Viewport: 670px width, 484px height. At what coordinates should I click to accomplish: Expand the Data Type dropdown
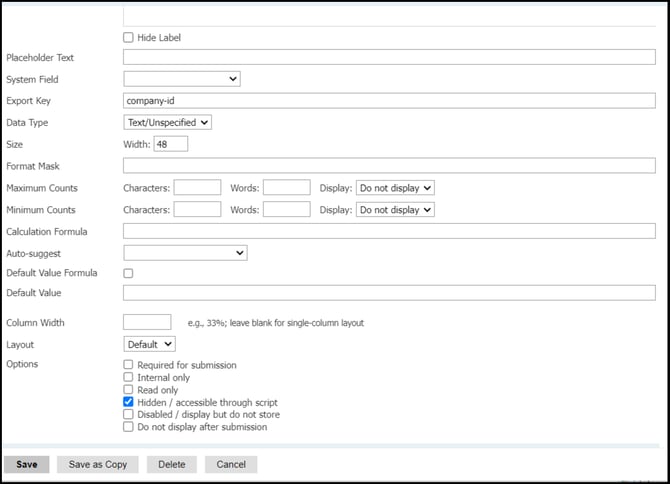167,122
